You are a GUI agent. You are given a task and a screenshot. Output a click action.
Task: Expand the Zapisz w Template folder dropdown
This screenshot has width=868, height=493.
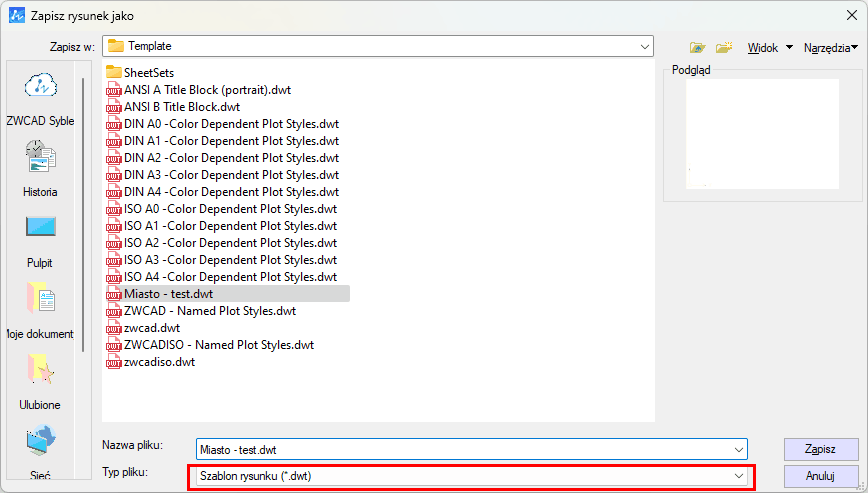(644, 46)
